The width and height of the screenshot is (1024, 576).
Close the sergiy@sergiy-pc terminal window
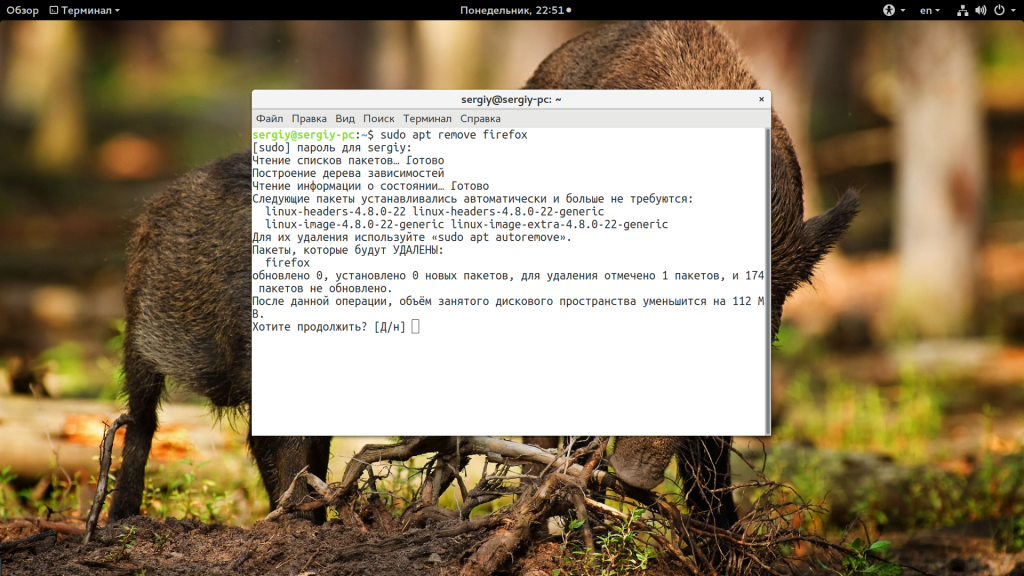pyautogui.click(x=761, y=99)
